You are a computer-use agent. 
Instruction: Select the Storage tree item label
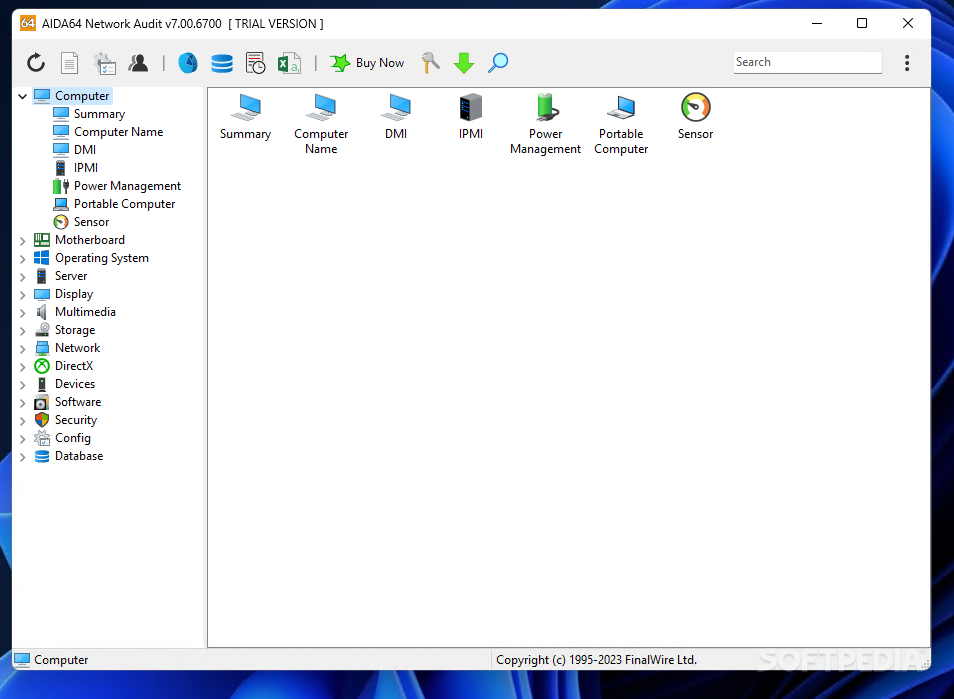[75, 330]
